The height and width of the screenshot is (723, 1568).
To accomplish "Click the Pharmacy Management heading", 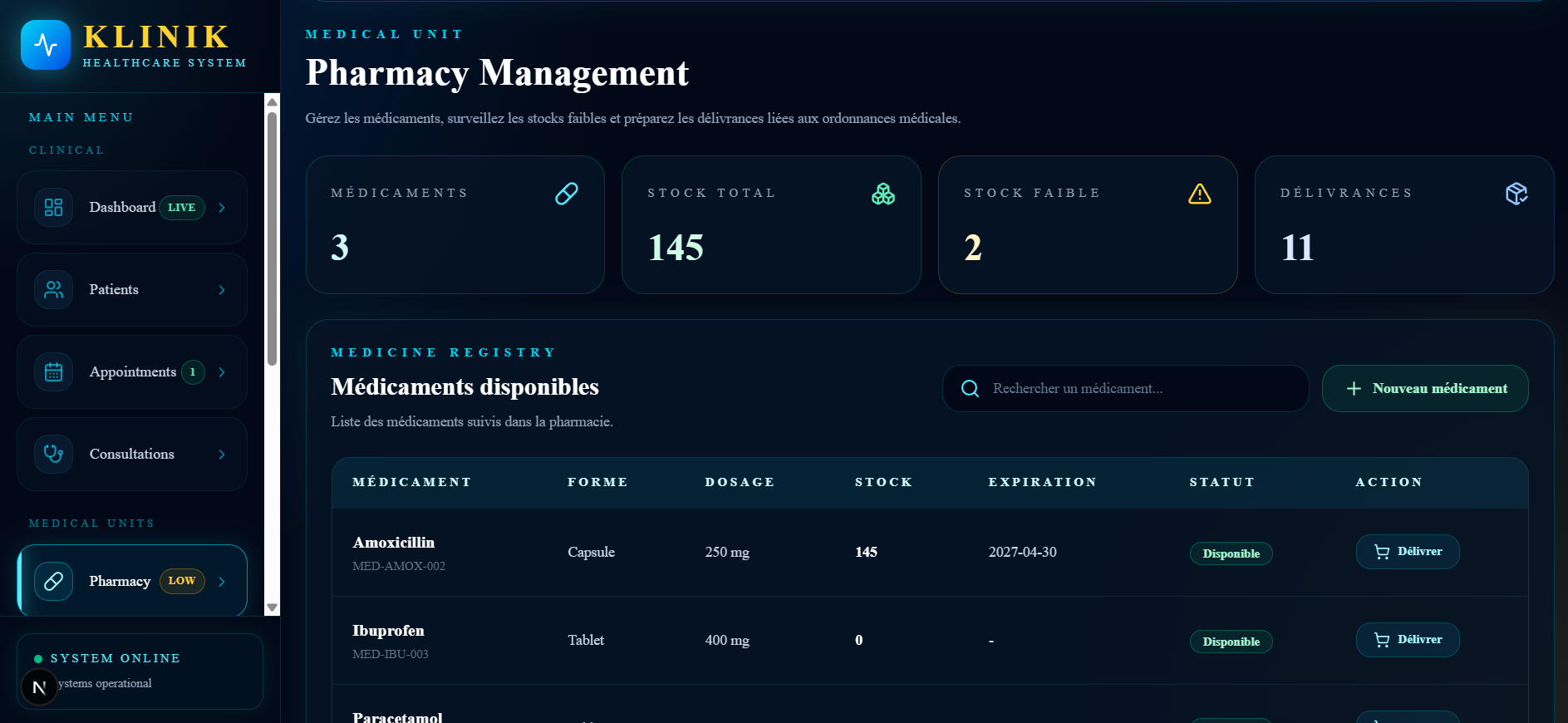I will tap(497, 73).
